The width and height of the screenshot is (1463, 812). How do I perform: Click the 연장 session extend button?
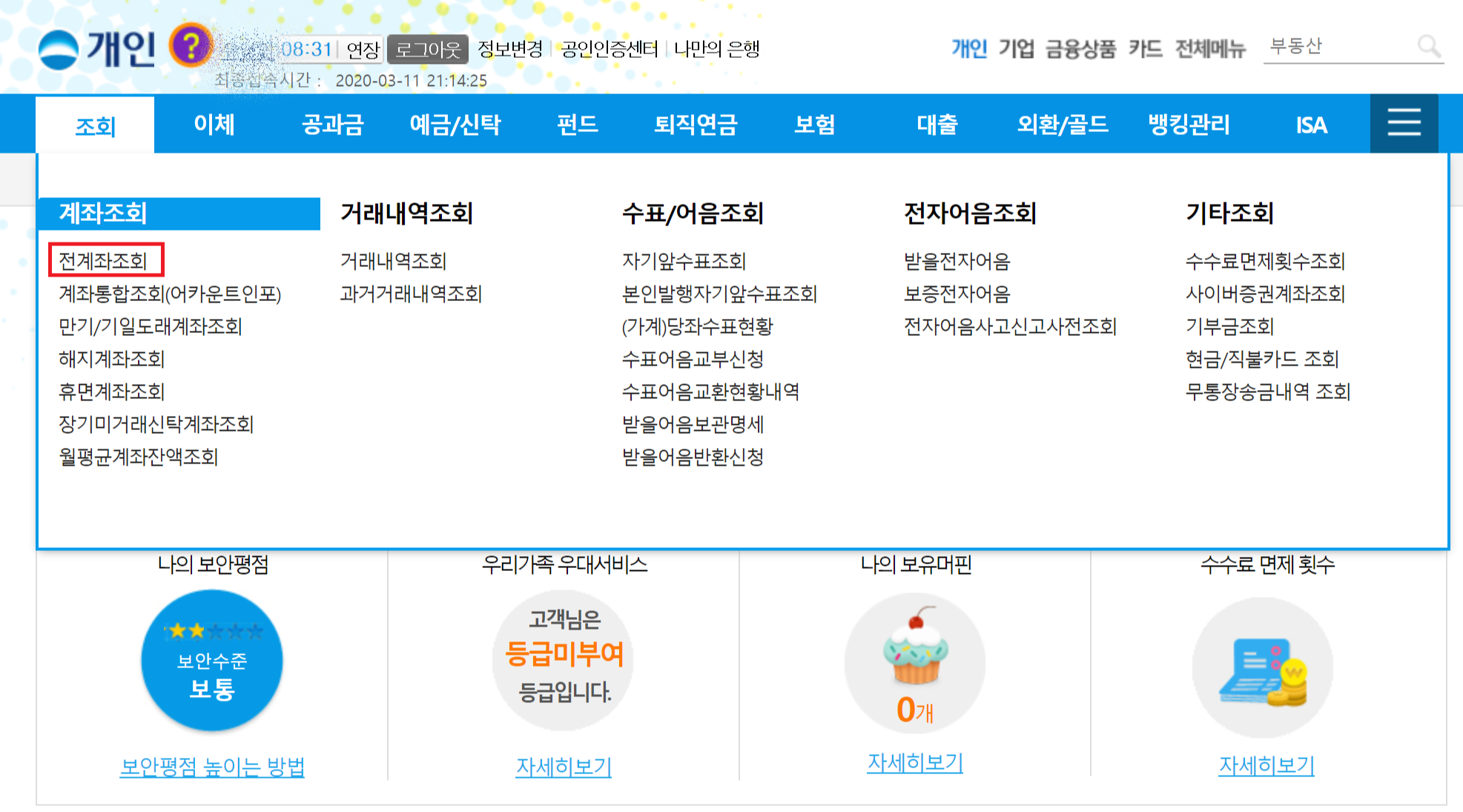[363, 50]
